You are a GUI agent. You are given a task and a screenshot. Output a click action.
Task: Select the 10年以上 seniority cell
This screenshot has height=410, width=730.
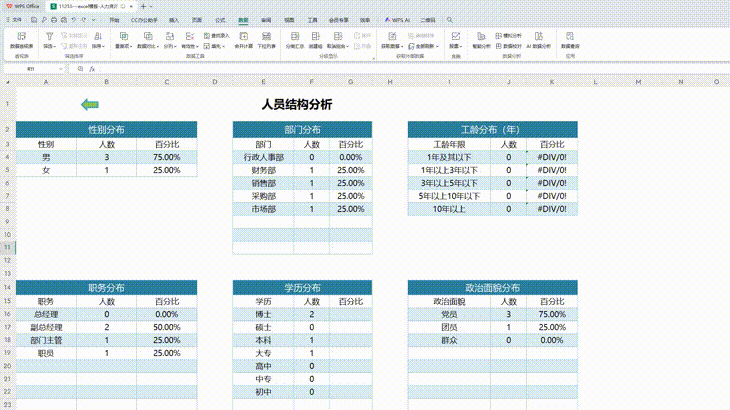[449, 209]
